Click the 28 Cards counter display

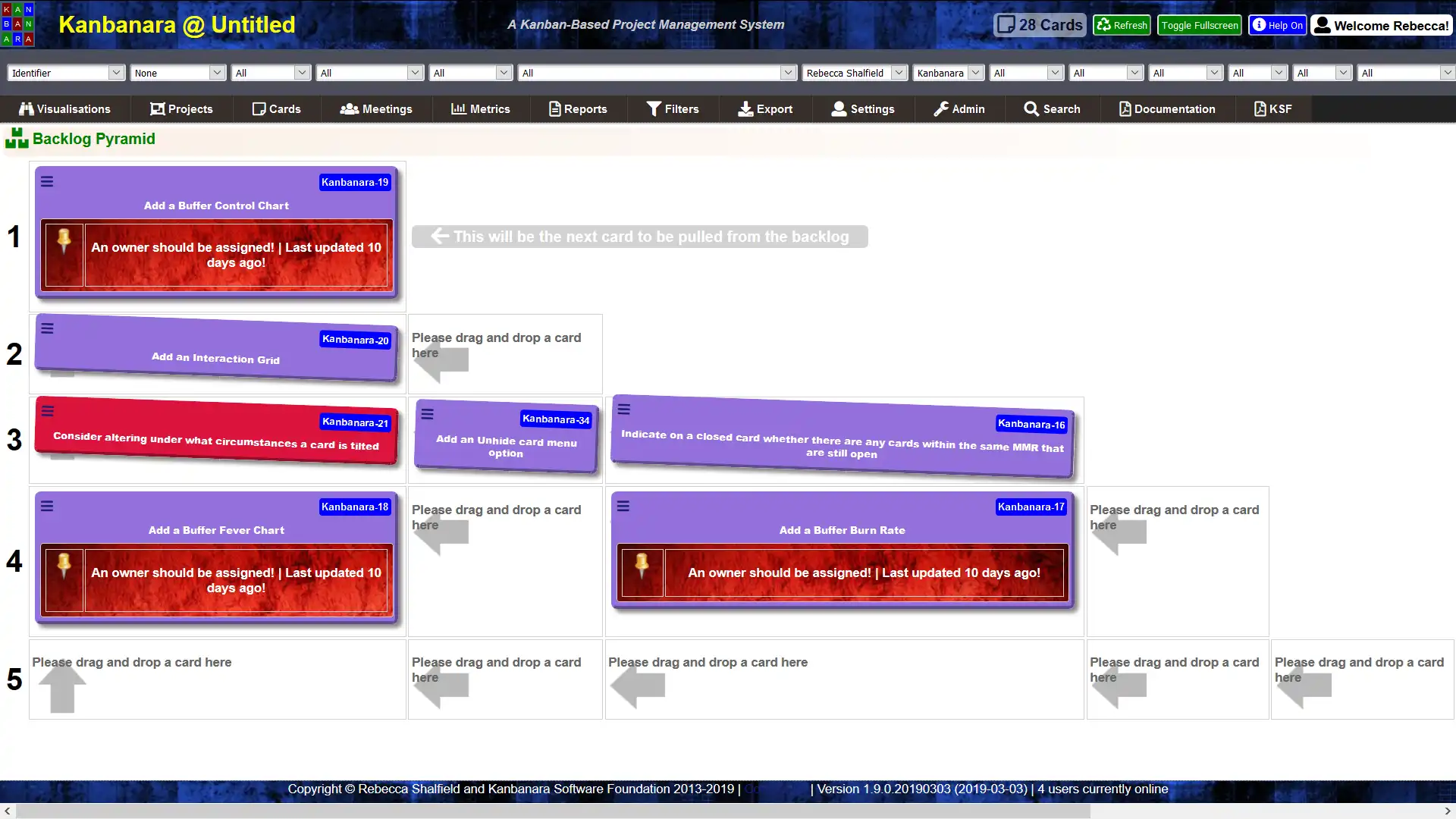click(1040, 25)
